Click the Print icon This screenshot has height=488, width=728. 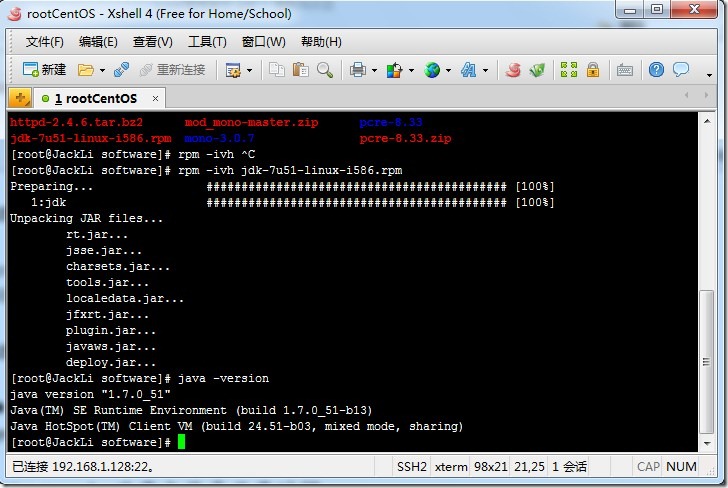358,70
